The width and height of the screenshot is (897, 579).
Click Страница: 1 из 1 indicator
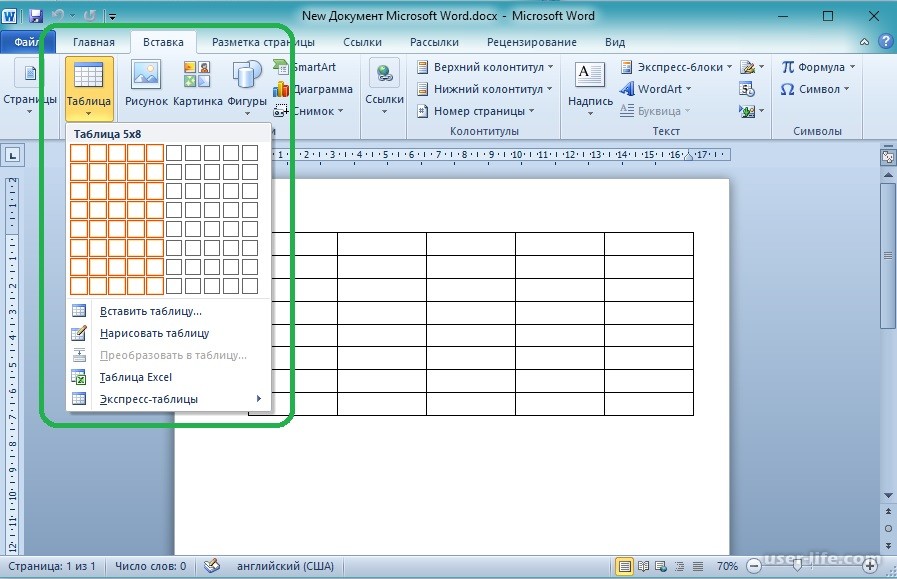click(51, 566)
